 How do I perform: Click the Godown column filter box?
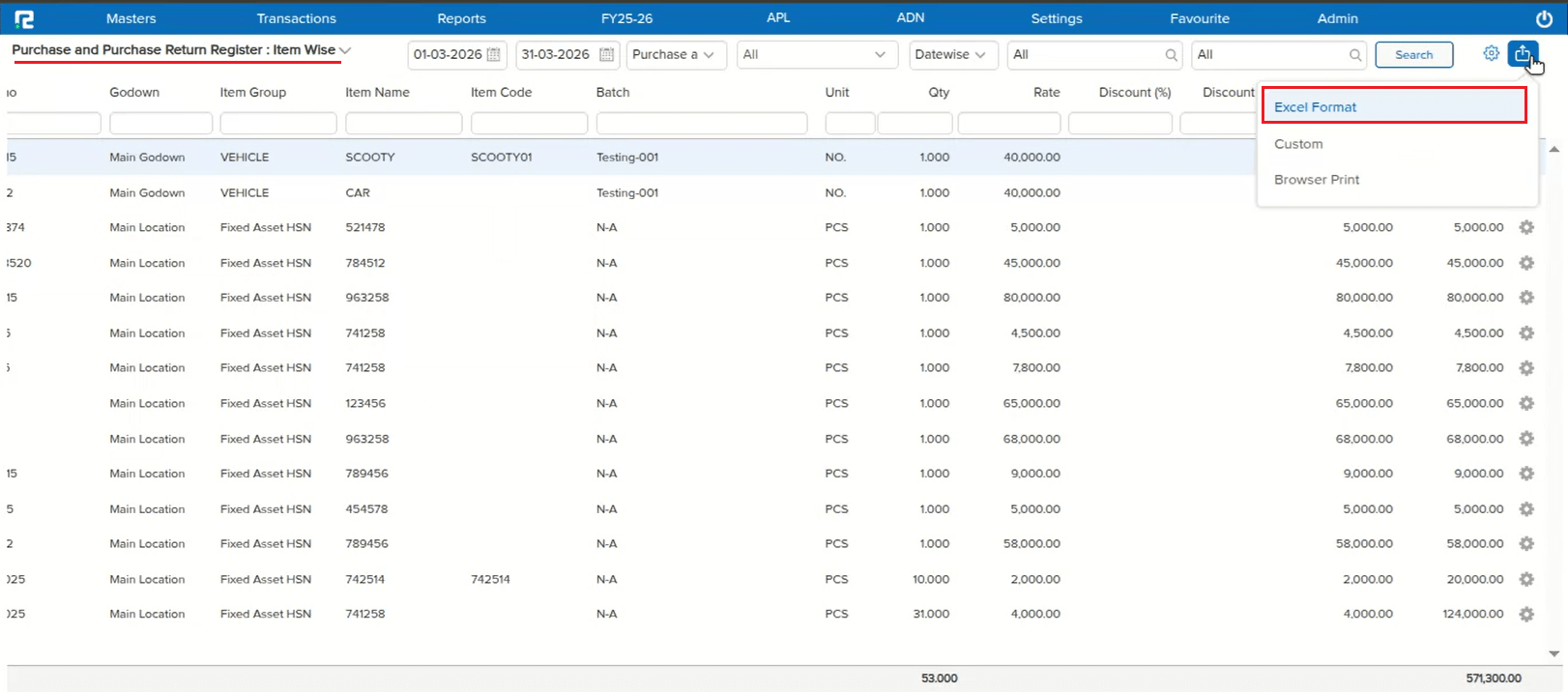[160, 123]
